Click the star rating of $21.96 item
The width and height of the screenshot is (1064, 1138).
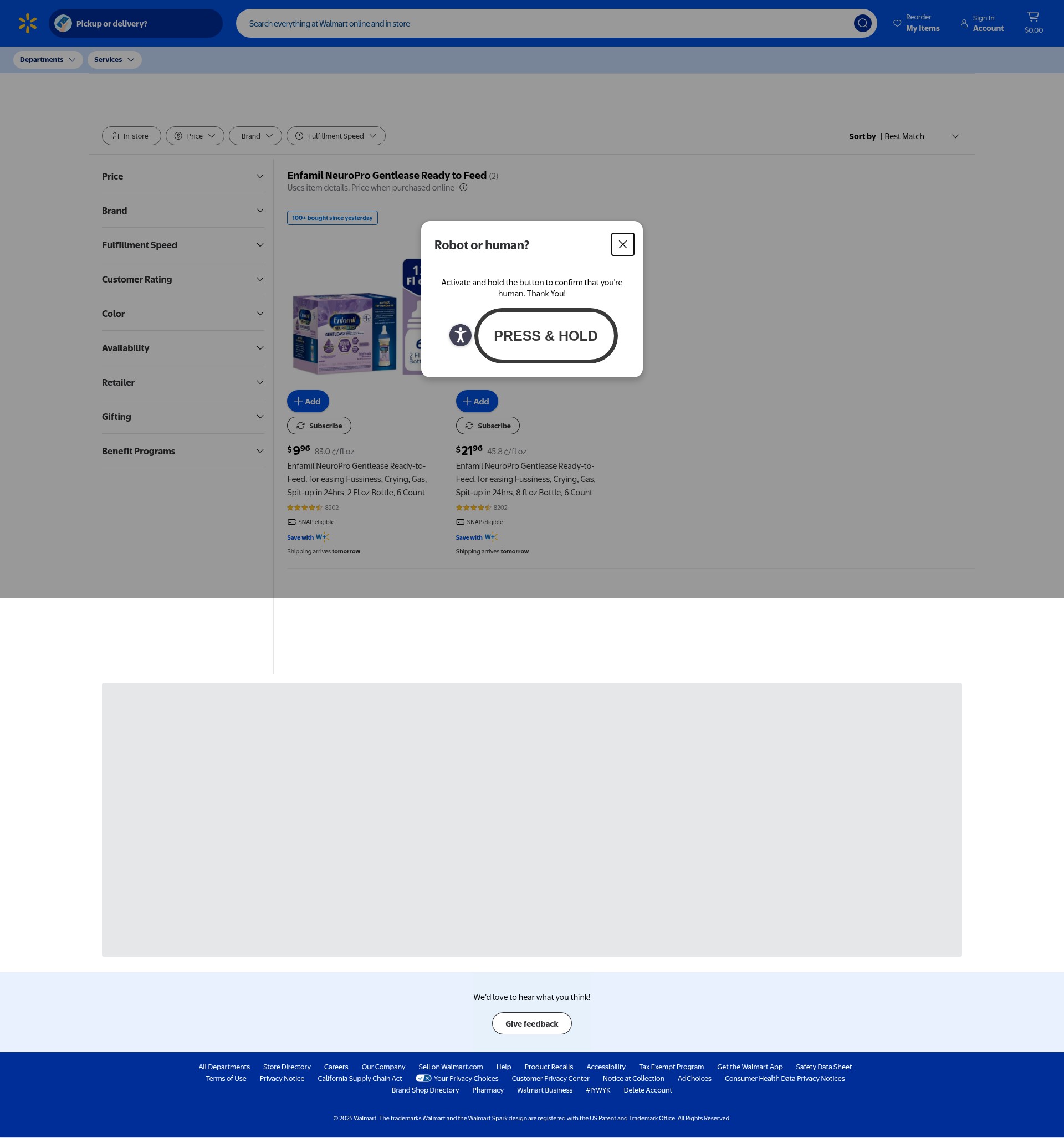[474, 508]
